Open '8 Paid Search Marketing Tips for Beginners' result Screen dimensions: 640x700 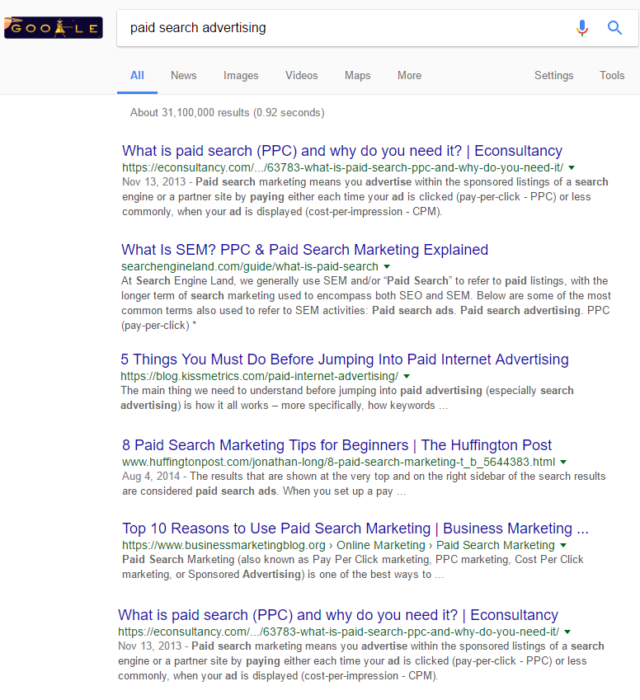(337, 445)
